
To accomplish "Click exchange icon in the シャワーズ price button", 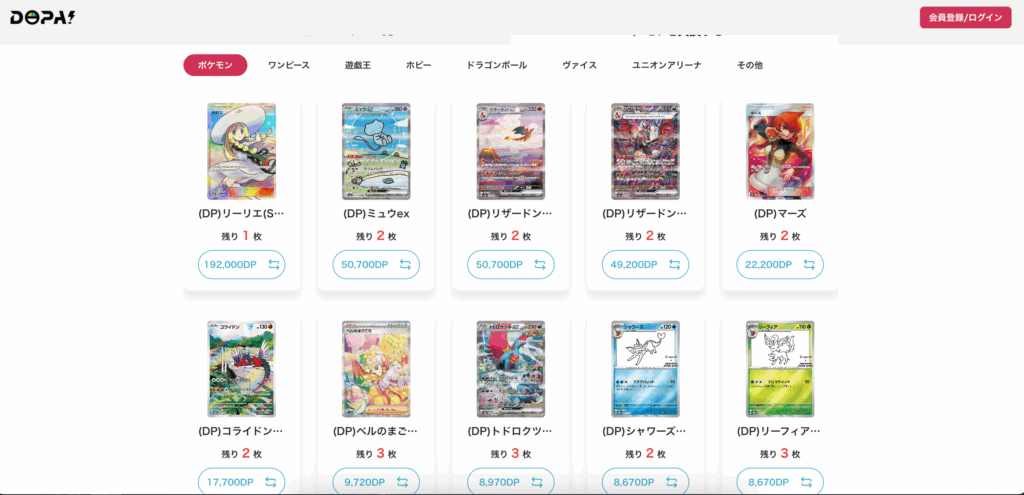I will (671, 482).
